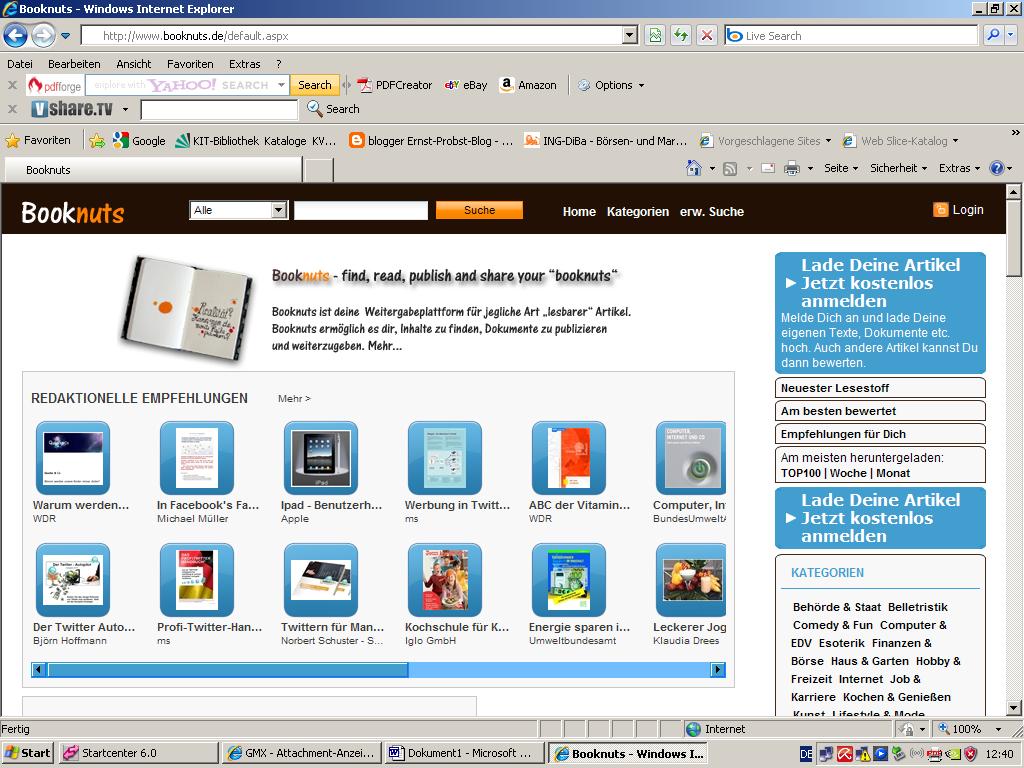
Task: Click the page scrollbar down arrow
Action: point(1014,707)
